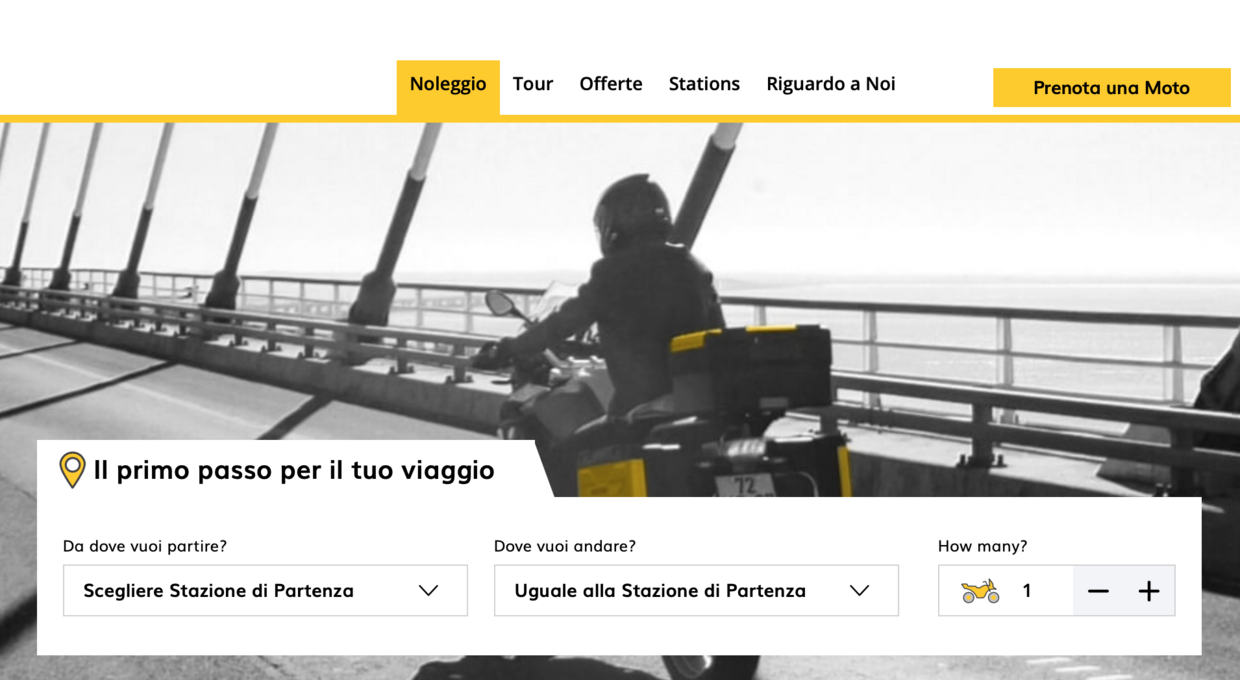Open the Stations menu link

click(x=704, y=85)
